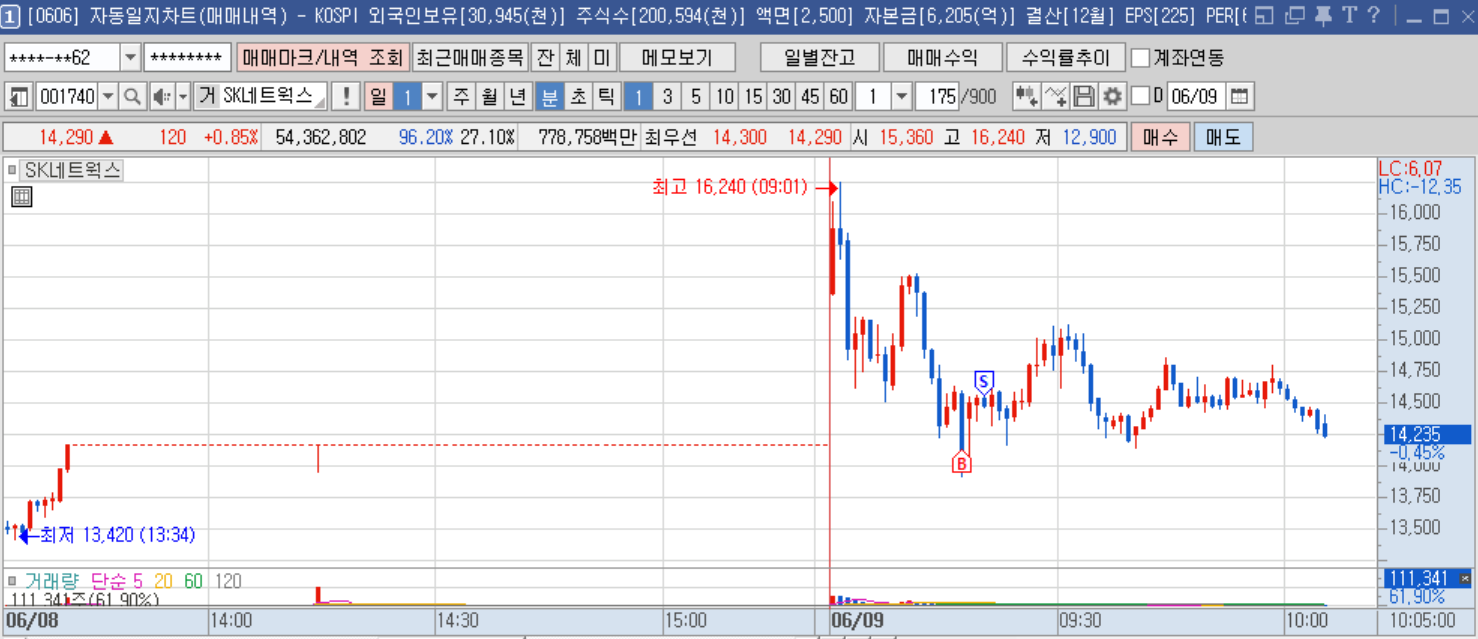Open the calendar date picker icon
This screenshot has width=1478, height=639.
point(1239,97)
